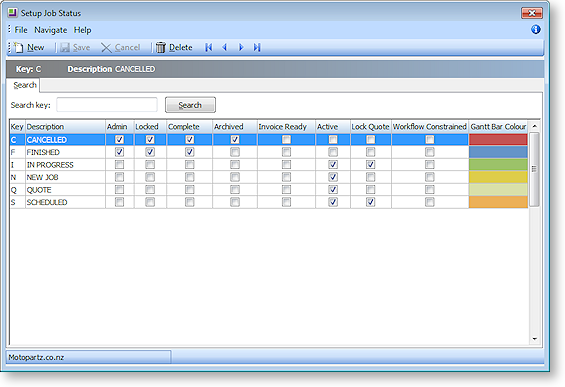The image size is (565, 387).
Task: Click the Archived column header
Action: point(235,127)
